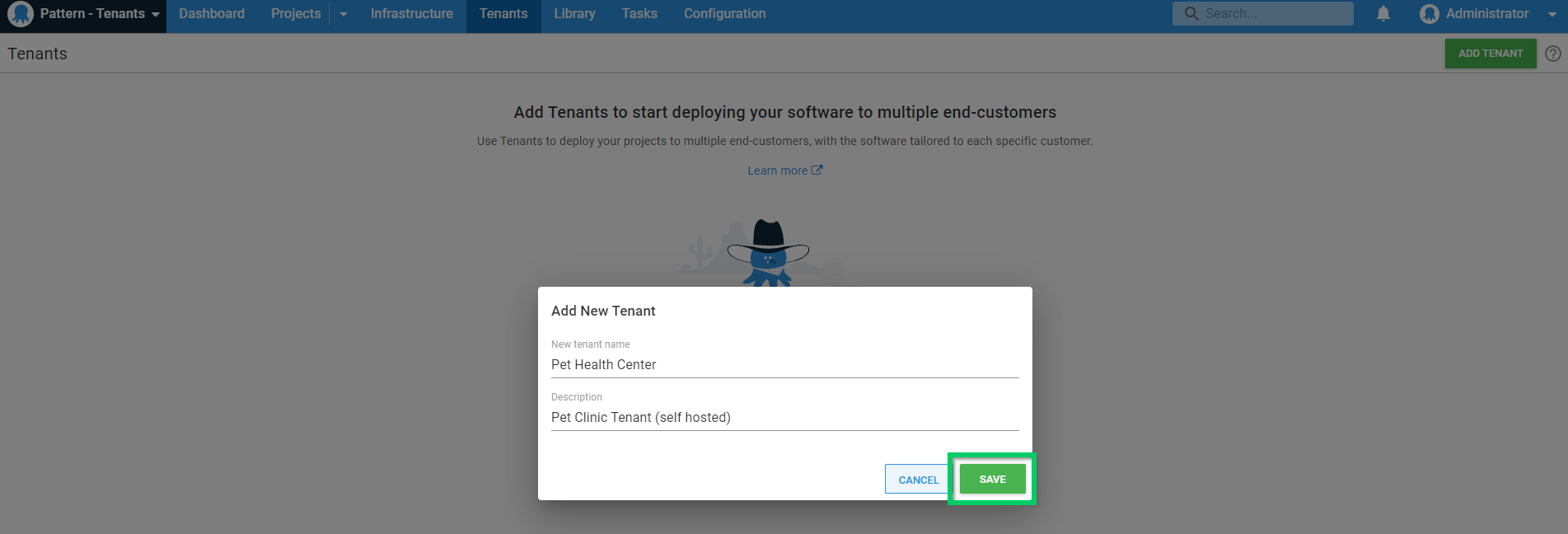Screen dimensions: 1568x534
Task: Click the New tenant name field
Action: click(x=784, y=365)
